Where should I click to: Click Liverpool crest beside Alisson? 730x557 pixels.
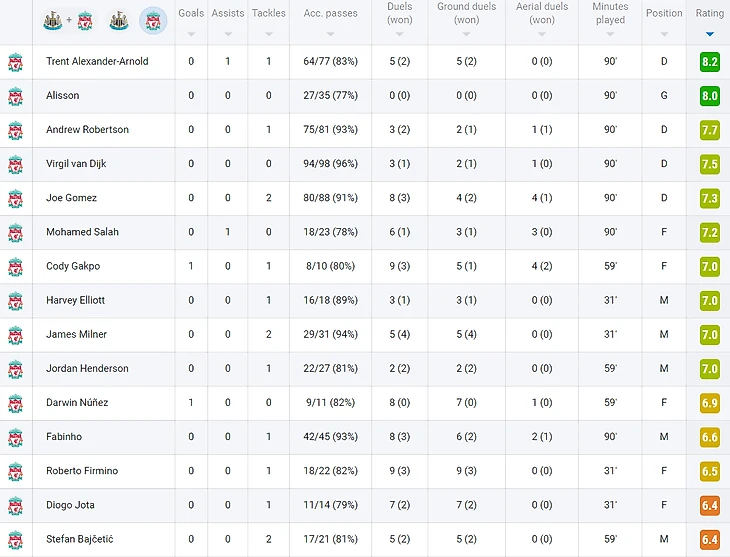point(15,96)
